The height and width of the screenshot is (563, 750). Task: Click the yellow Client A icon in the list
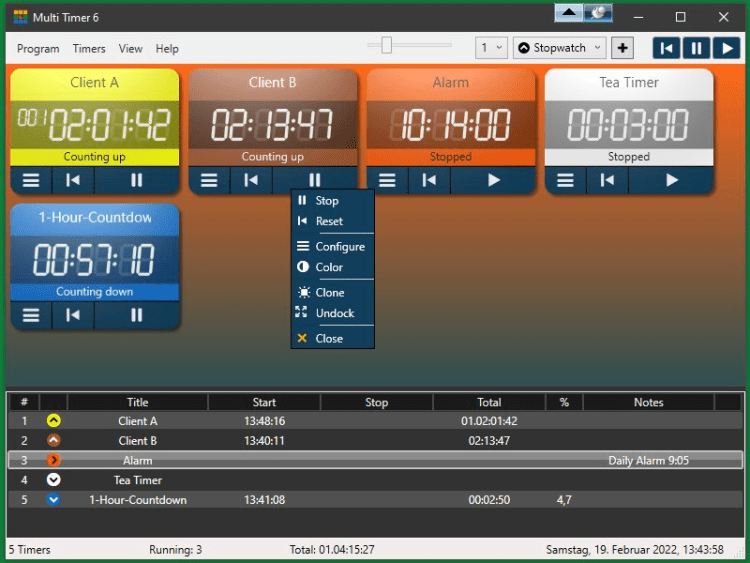[54, 421]
